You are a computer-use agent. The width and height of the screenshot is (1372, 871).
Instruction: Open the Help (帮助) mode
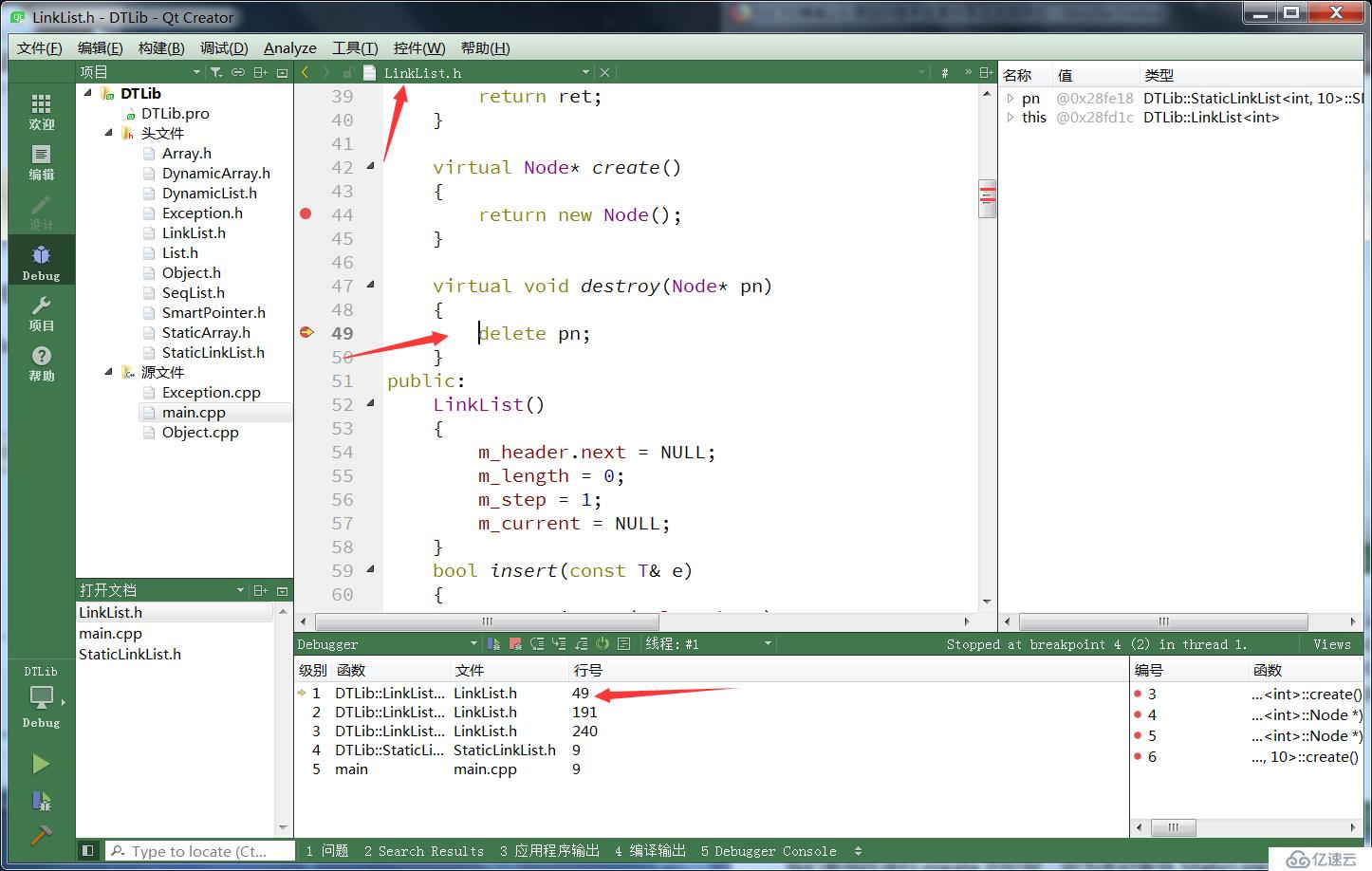[x=41, y=362]
